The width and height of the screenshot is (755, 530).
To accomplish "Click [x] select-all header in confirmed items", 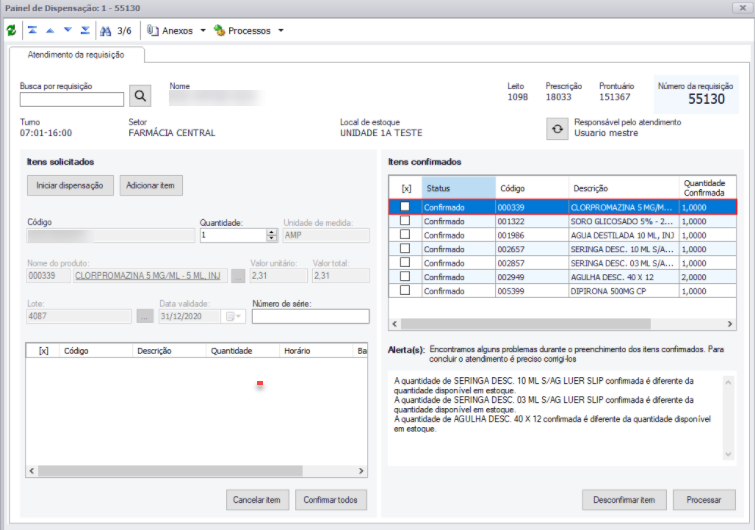I will 406,188.
